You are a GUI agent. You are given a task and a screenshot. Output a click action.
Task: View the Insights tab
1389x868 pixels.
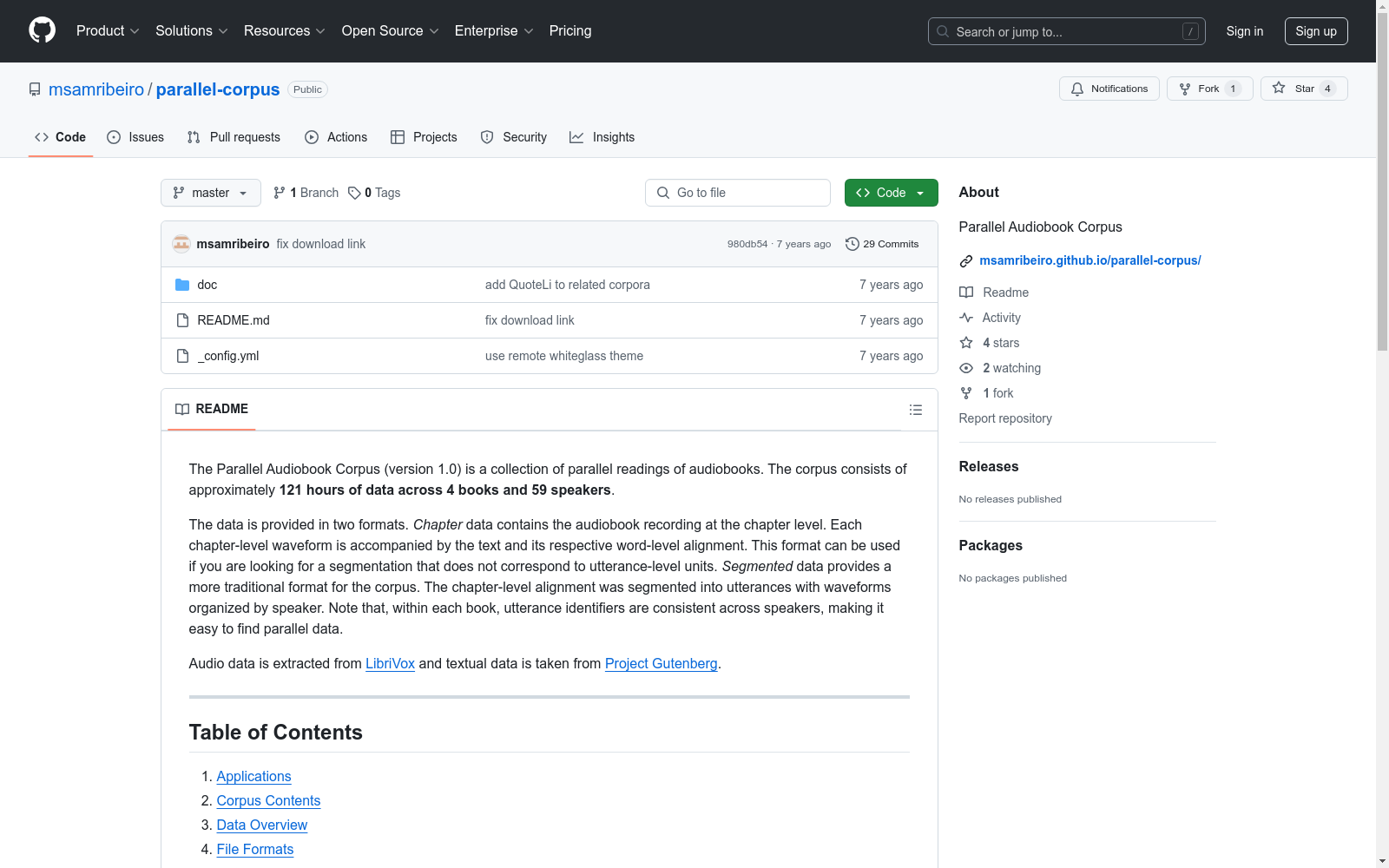602,137
